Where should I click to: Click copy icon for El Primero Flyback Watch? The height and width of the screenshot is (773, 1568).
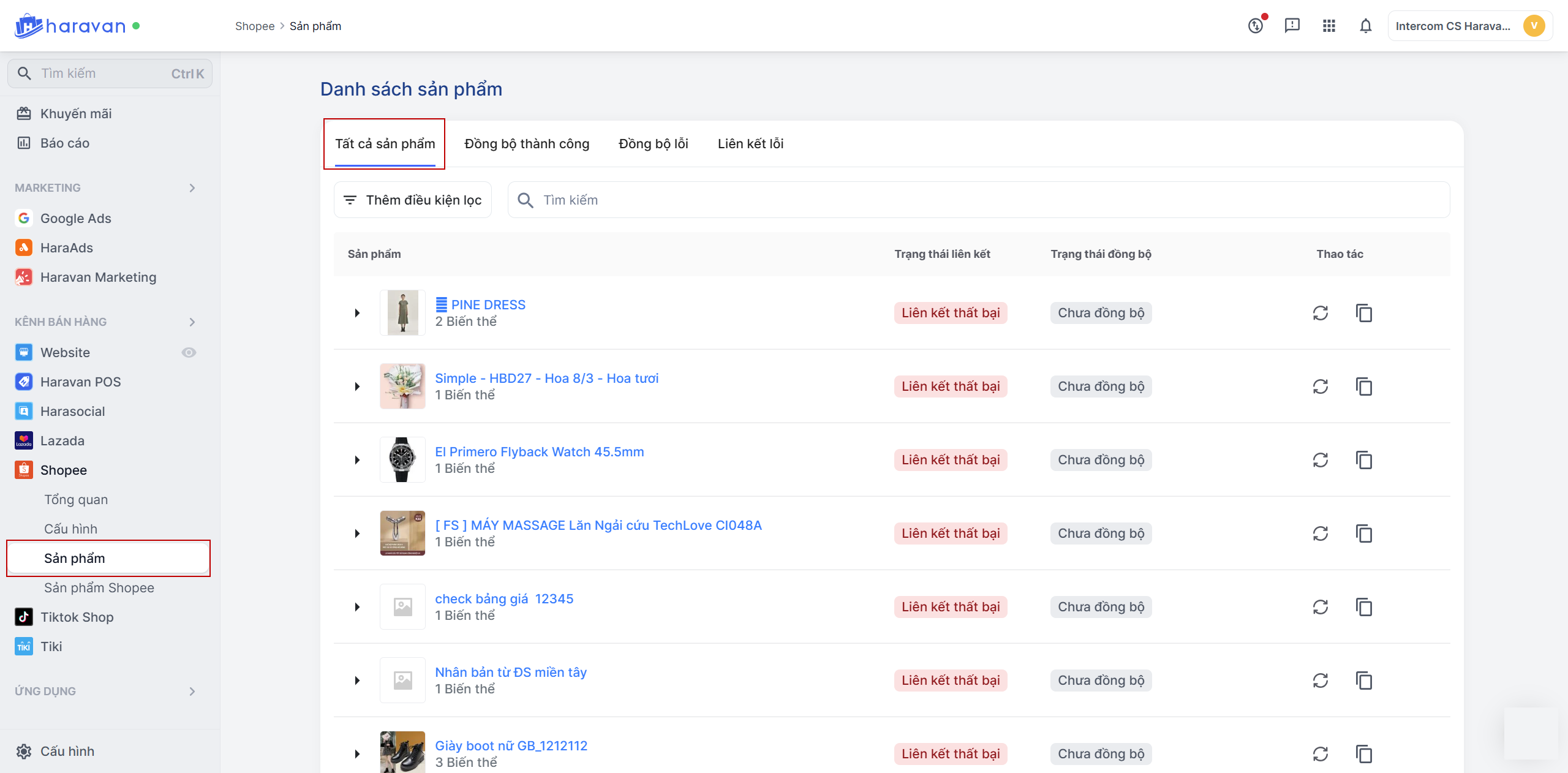(x=1363, y=460)
